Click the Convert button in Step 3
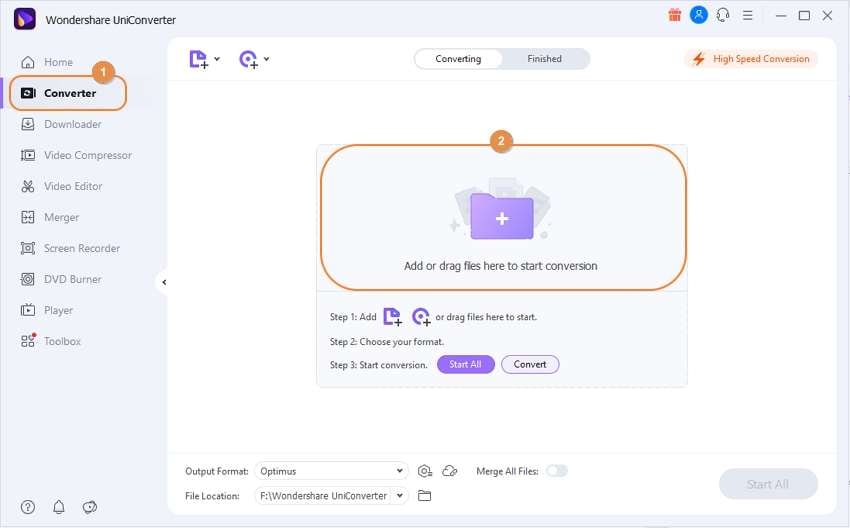Viewport: 850px width, 528px height. 530,364
